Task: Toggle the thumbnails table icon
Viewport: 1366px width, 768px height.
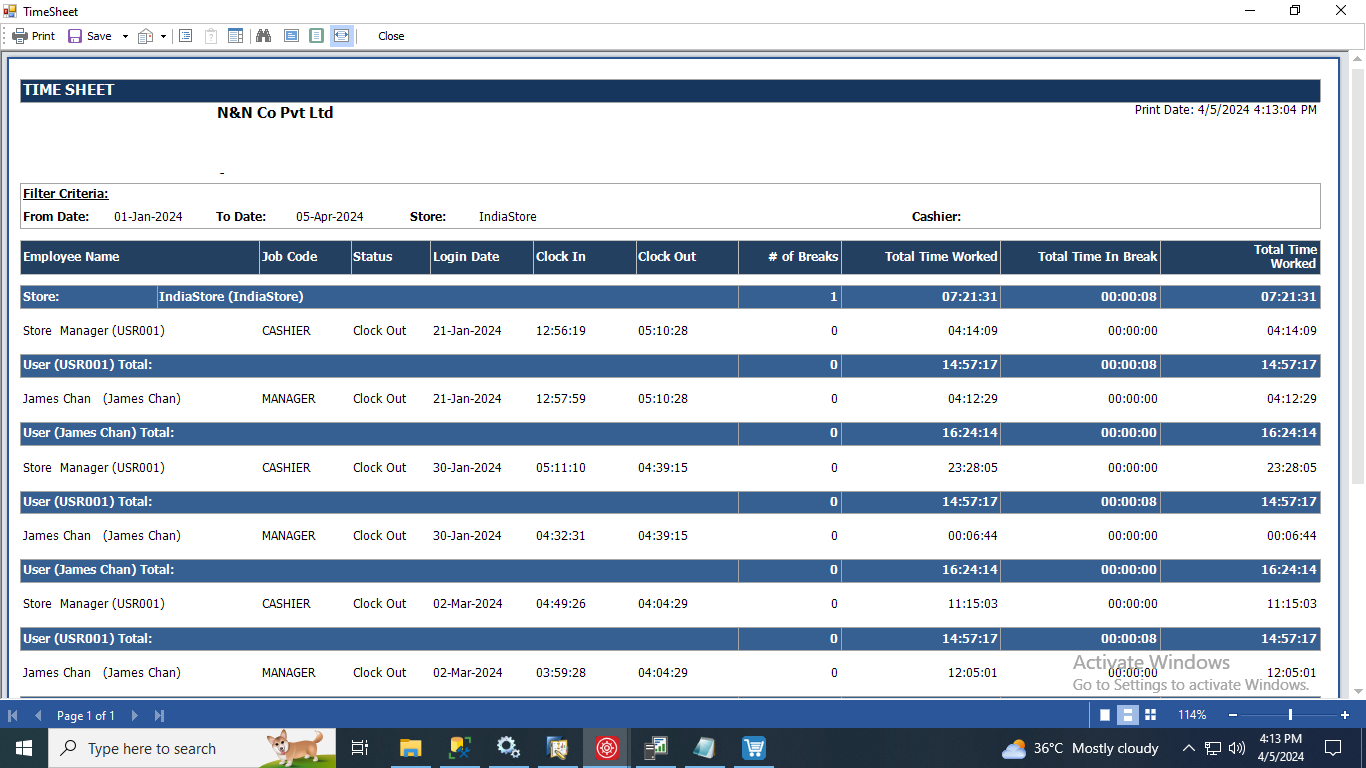Action: point(236,36)
